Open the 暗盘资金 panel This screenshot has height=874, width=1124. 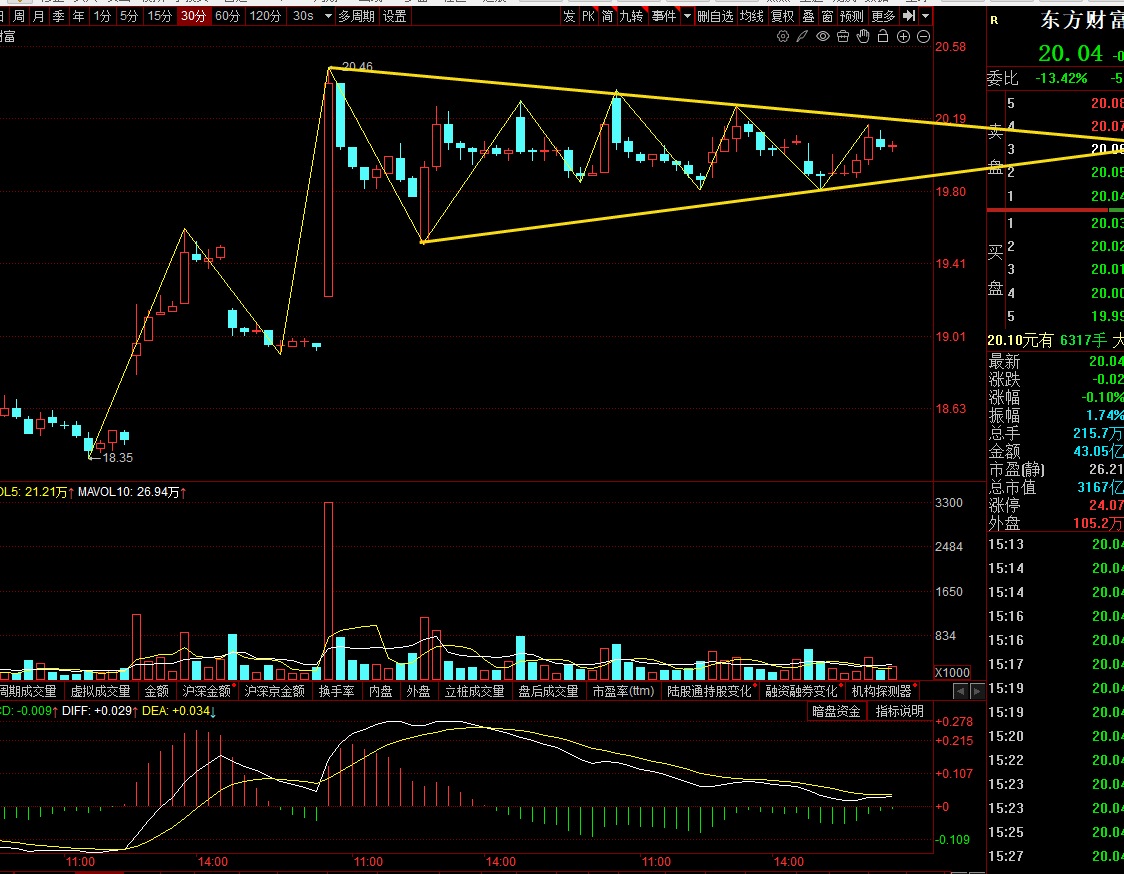836,711
